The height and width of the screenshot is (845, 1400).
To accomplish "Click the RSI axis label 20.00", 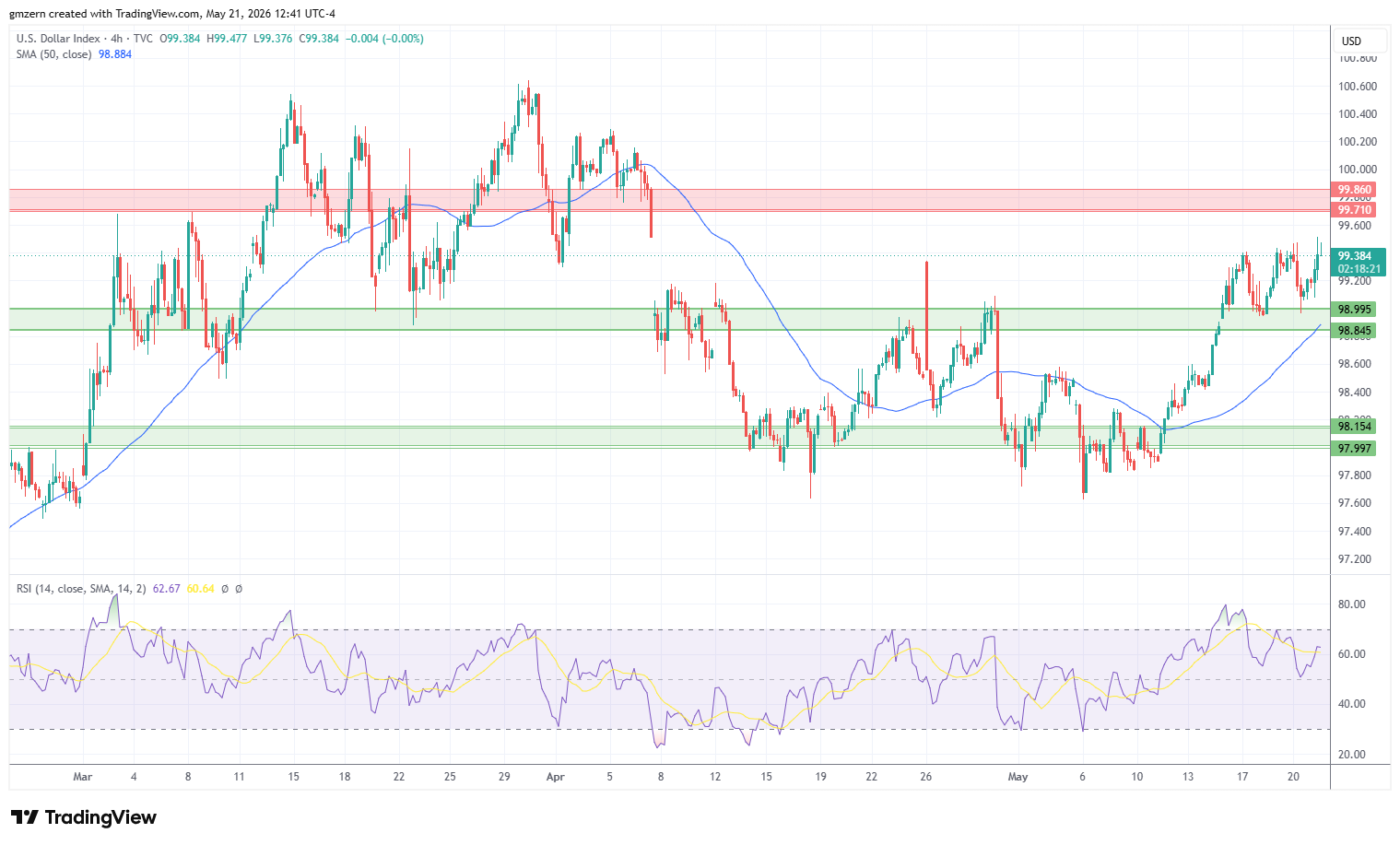I will (x=1352, y=755).
